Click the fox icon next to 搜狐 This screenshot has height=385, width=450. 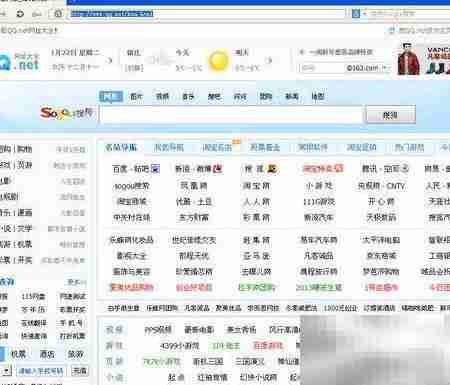pyautogui.click(x=272, y=169)
